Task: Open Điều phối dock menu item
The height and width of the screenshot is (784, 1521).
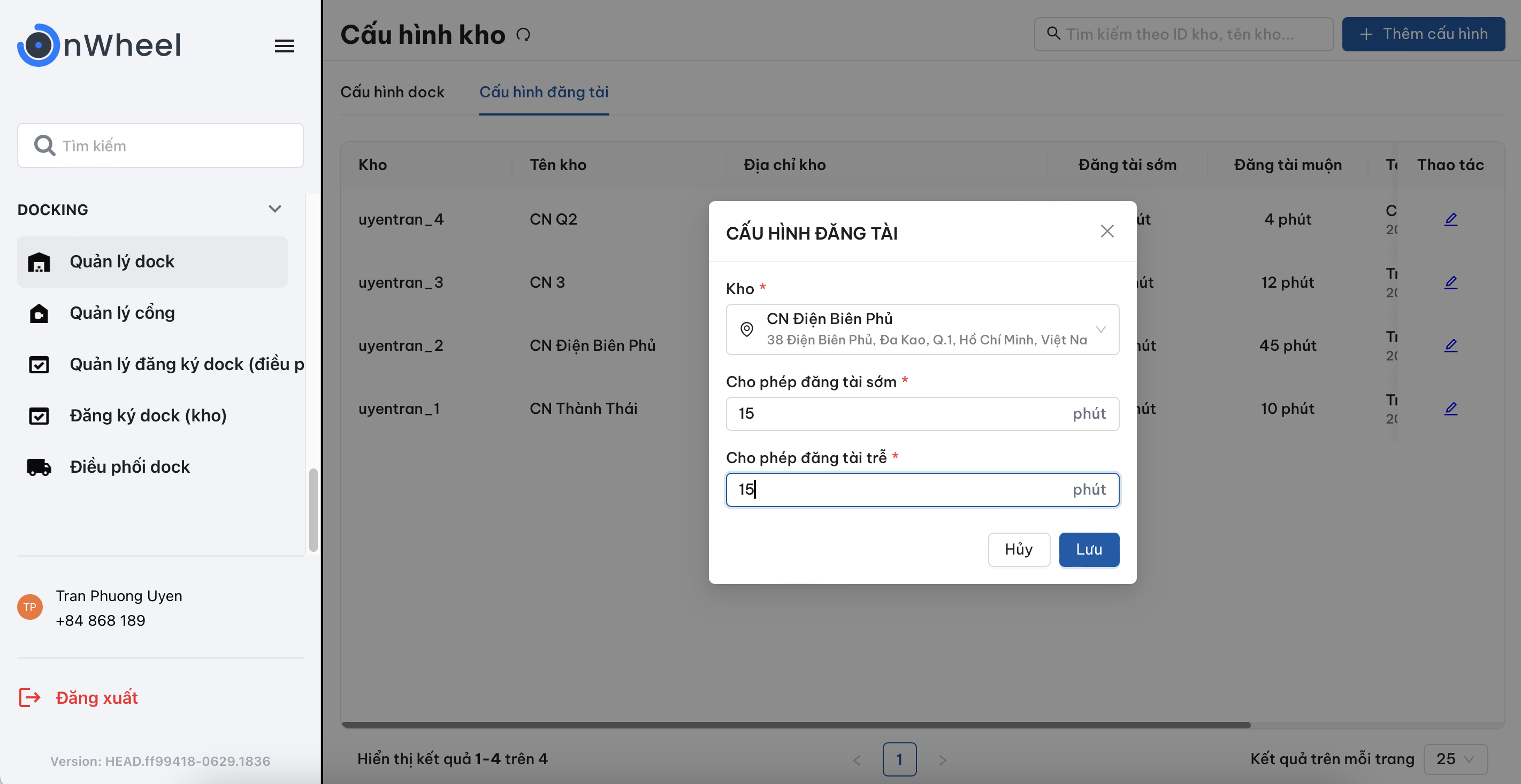Action: (x=152, y=467)
